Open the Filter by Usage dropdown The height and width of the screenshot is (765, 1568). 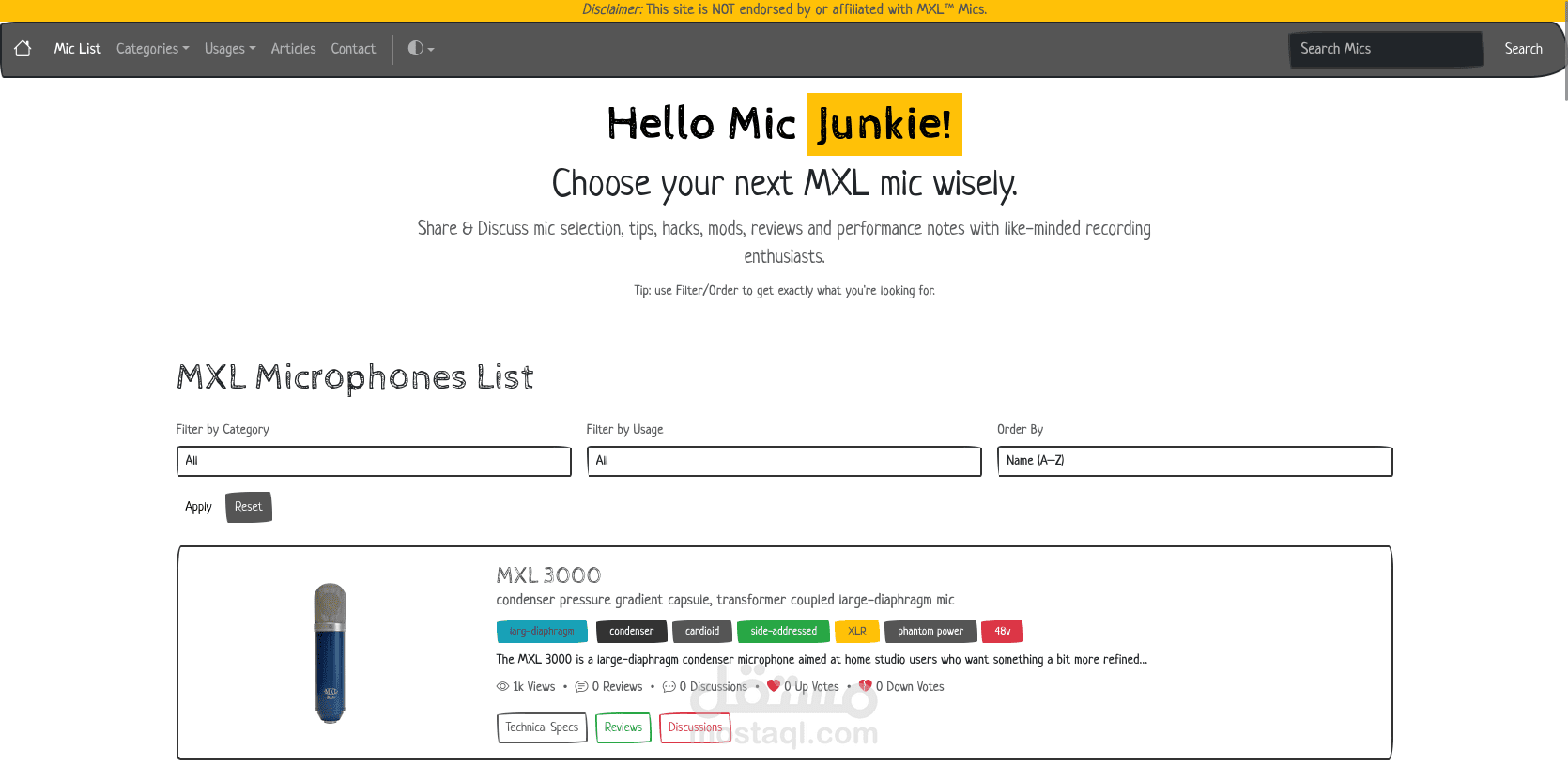784,461
